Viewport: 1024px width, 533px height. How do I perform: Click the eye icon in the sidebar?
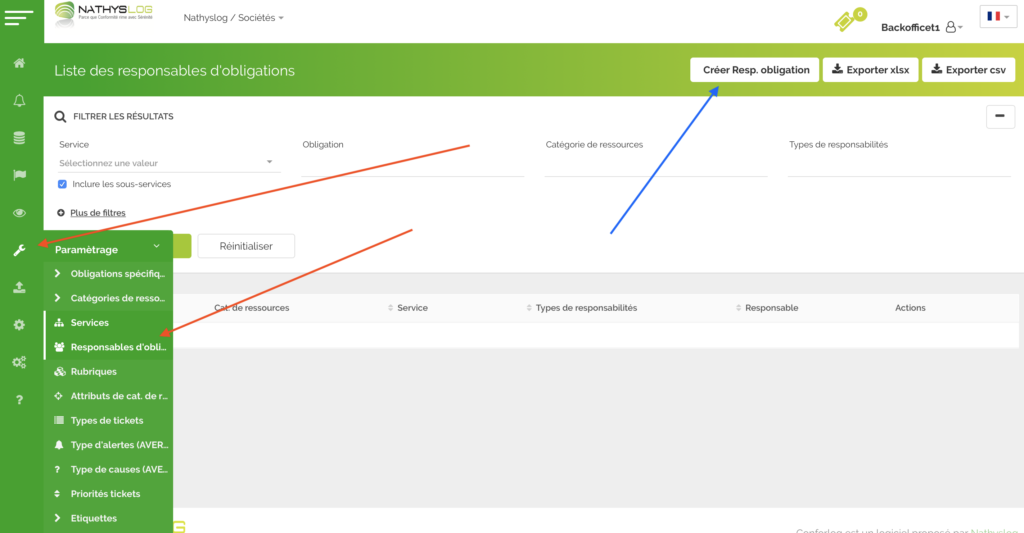[x=19, y=213]
